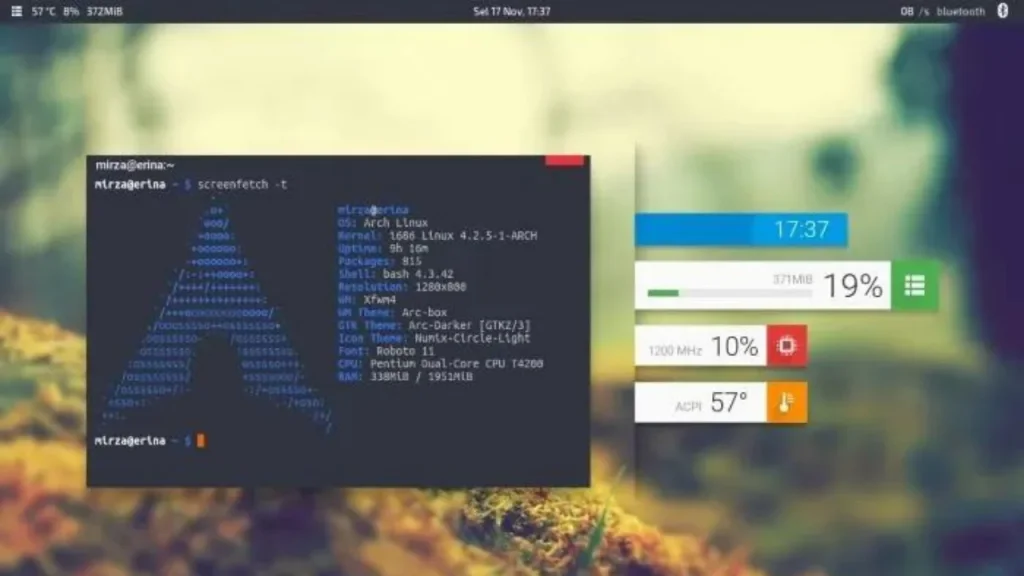The height and width of the screenshot is (576, 1024).
Task: Click the 57 °C temperature panel reading
Action: [44, 11]
